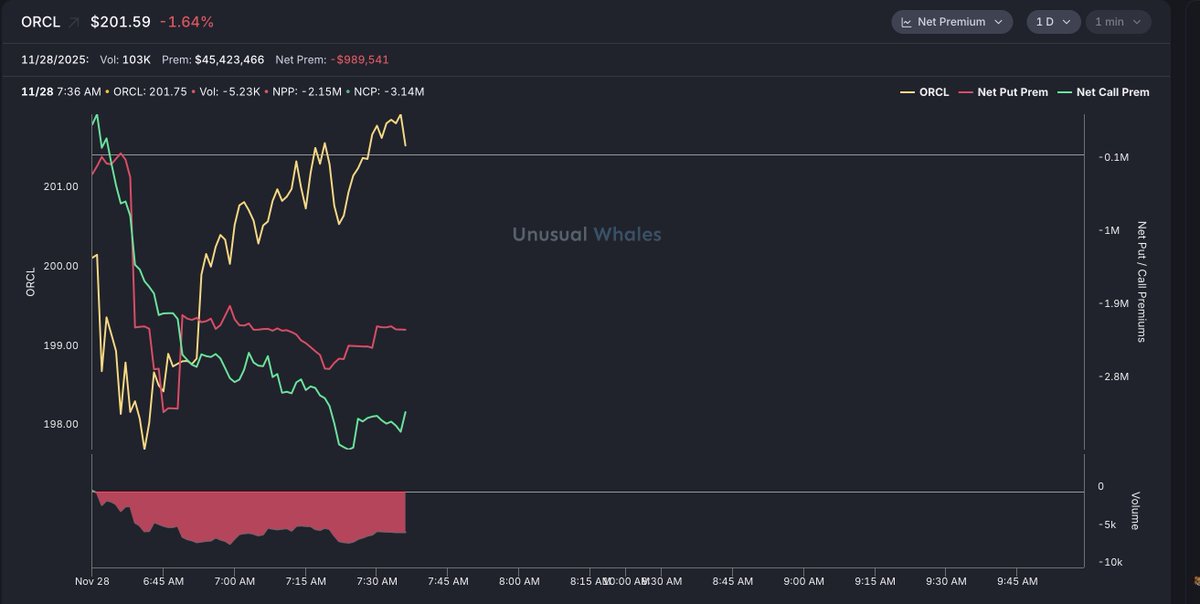
Task: Click the Net Prem value -$989,541
Action: [350, 60]
